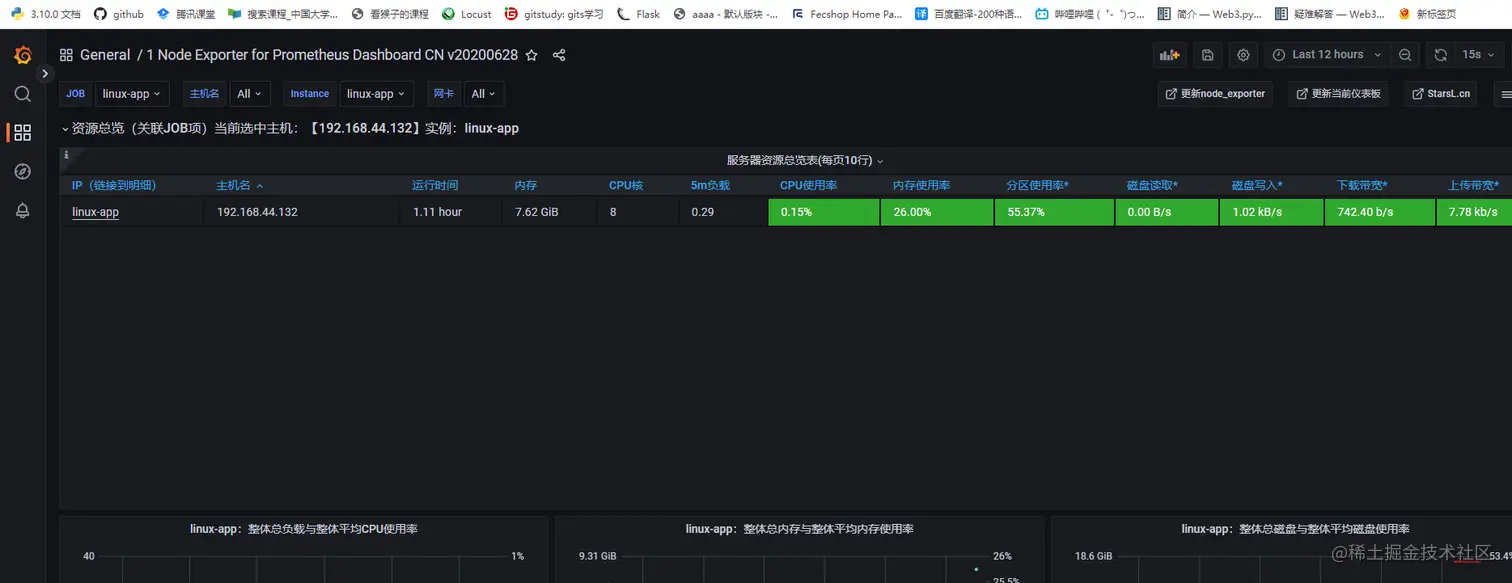Viewport: 1512px width, 583px height.
Task: Open the hamburger links menu at far right
Action: 1505,94
